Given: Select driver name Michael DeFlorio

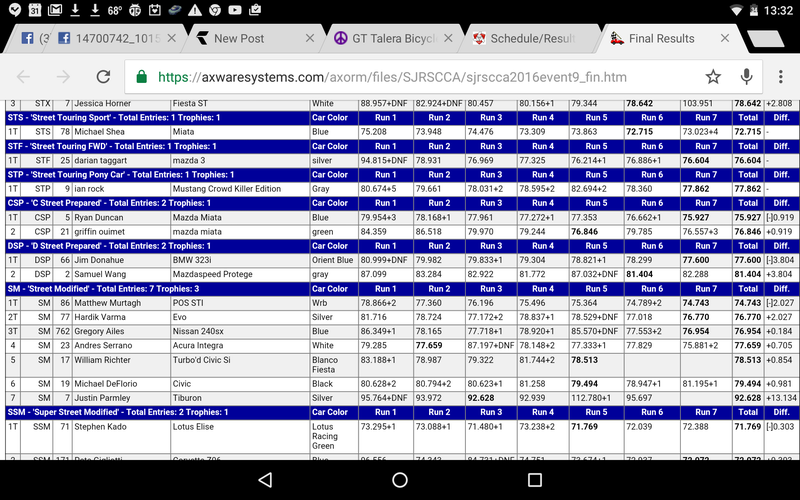Looking at the screenshot, I should click(x=106, y=384).
